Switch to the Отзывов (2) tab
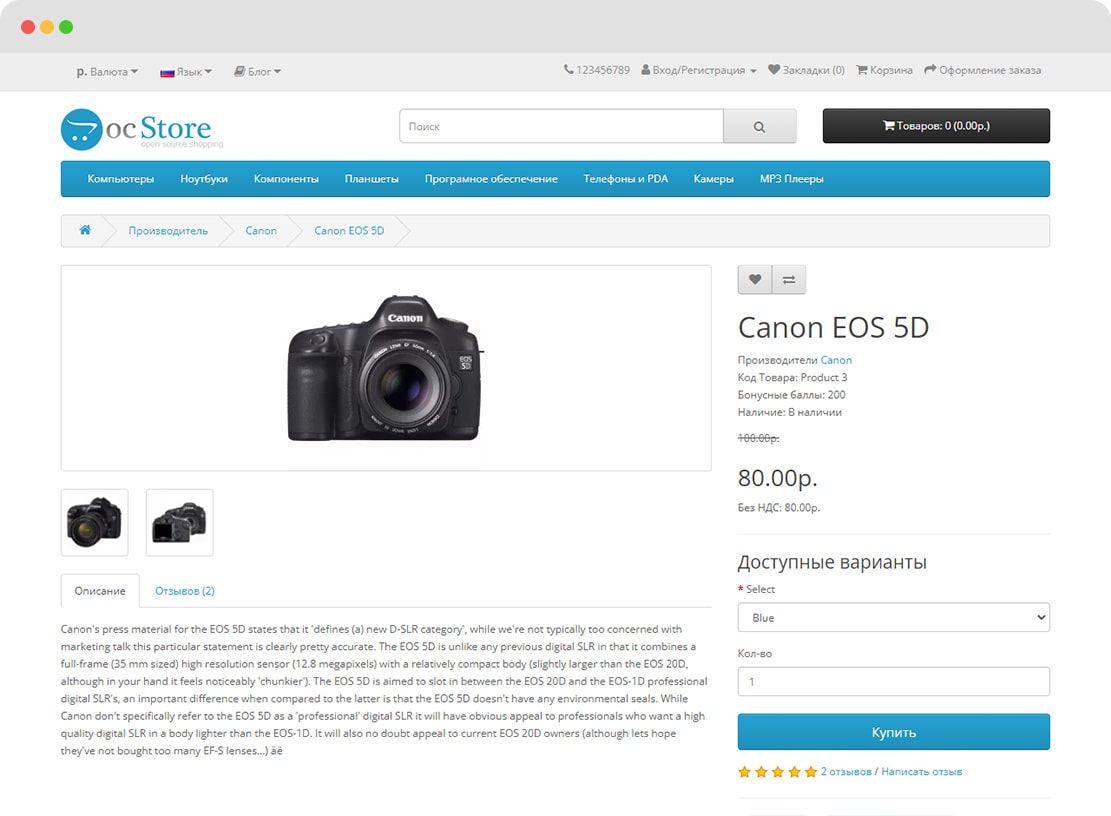Screen dimensions: 1111x816 (x=185, y=591)
